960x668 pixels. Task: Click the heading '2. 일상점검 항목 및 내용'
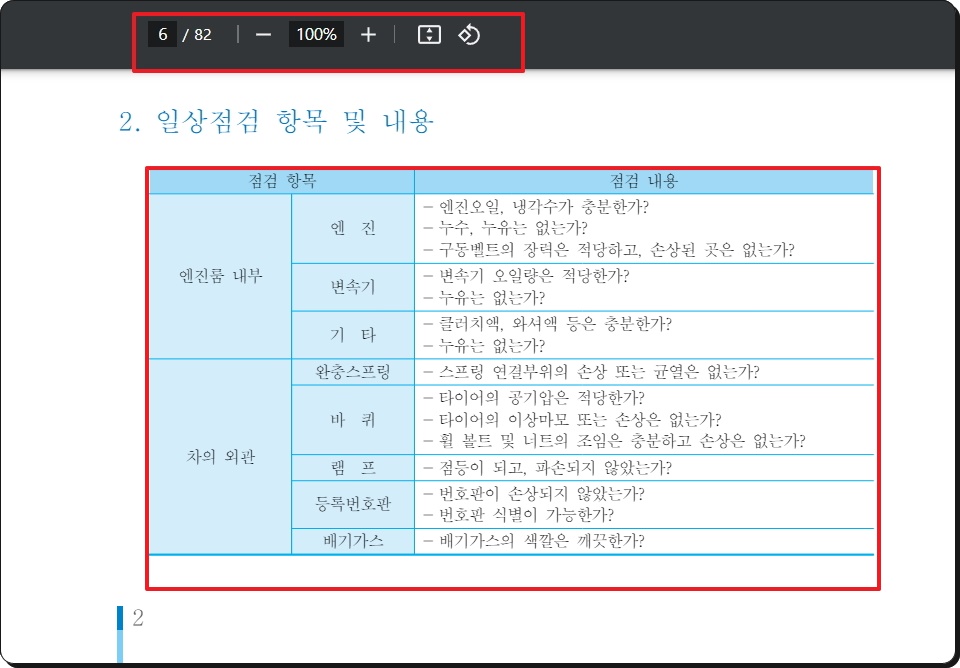[x=277, y=122]
